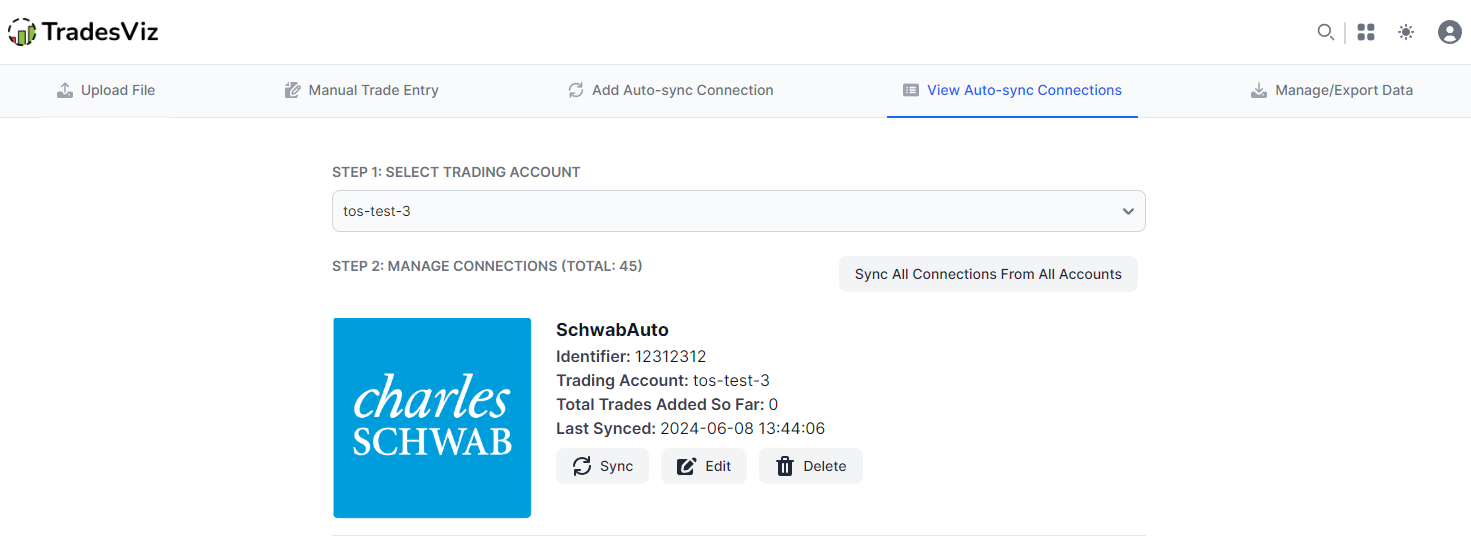This screenshot has height=541, width=1471.
Task: Expand the trading account dropdown chevron
Action: point(1128,212)
